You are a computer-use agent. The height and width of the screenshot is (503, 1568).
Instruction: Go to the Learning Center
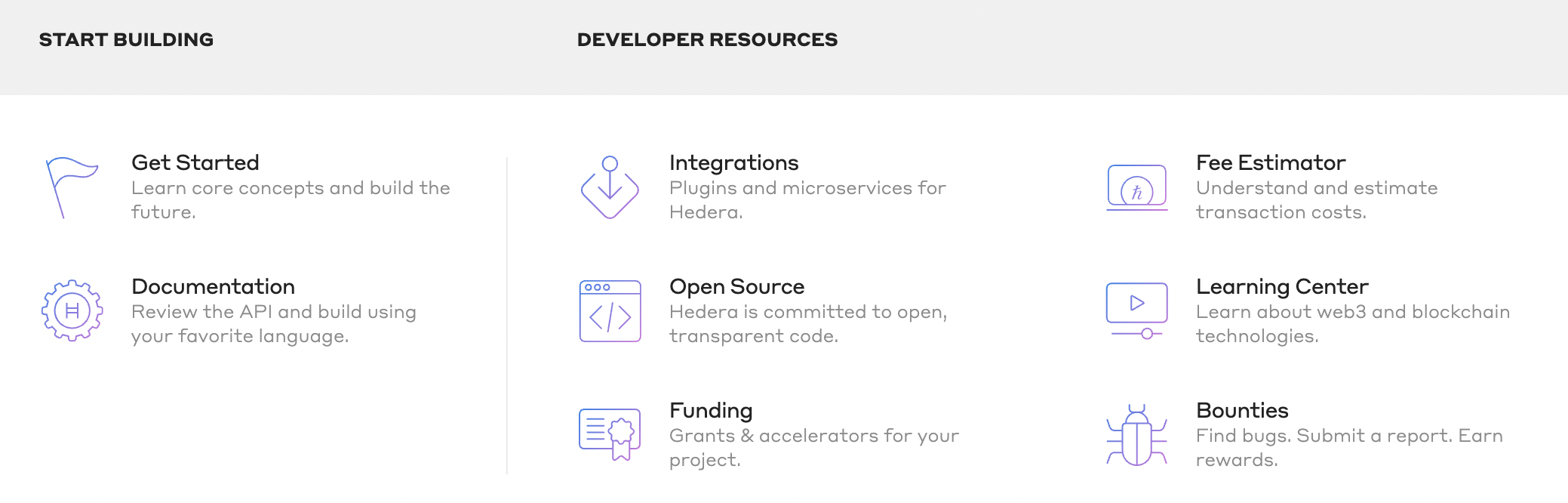click(1282, 286)
